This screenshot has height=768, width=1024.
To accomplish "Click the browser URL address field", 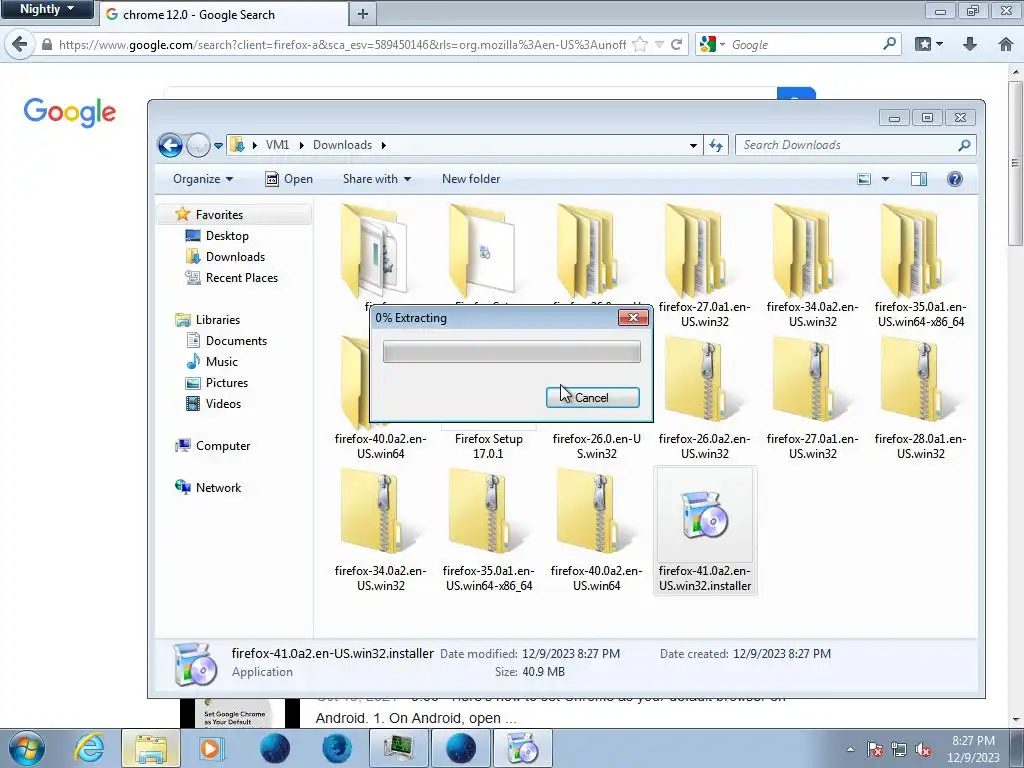I will pos(342,44).
